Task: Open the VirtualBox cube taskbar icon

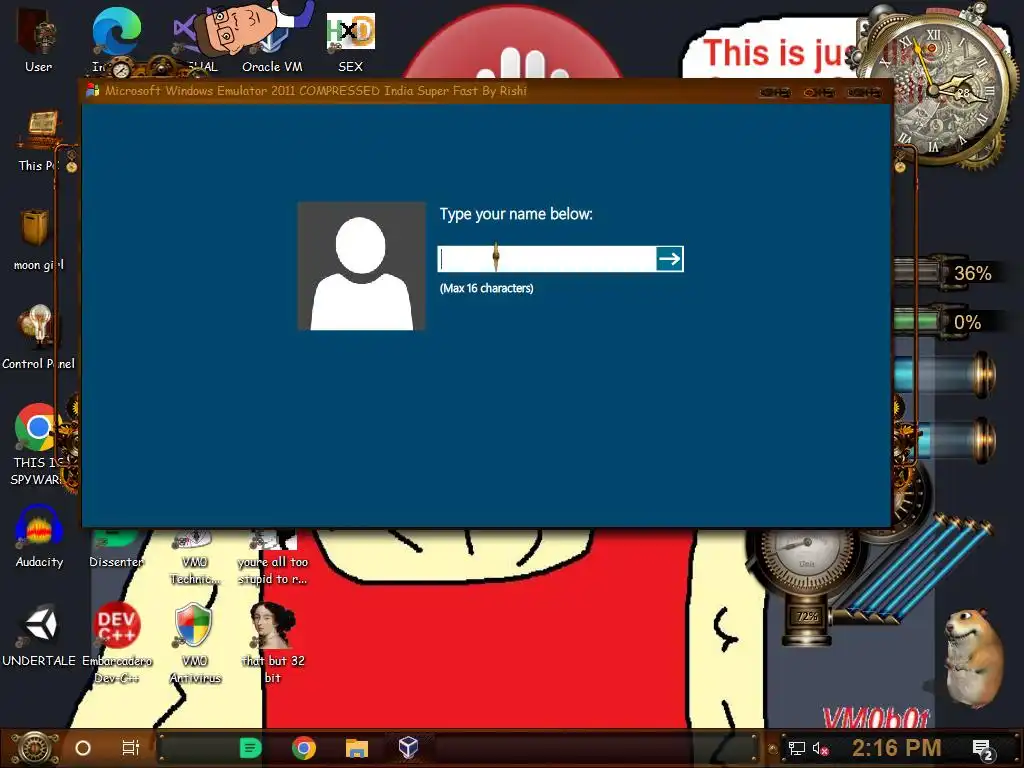Action: tap(409, 747)
